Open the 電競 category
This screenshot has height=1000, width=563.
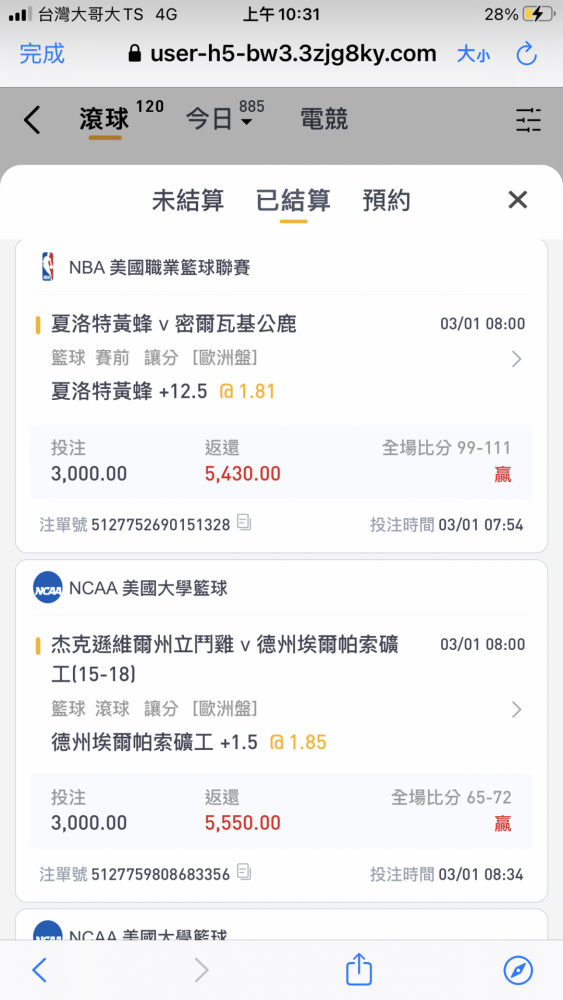324,119
